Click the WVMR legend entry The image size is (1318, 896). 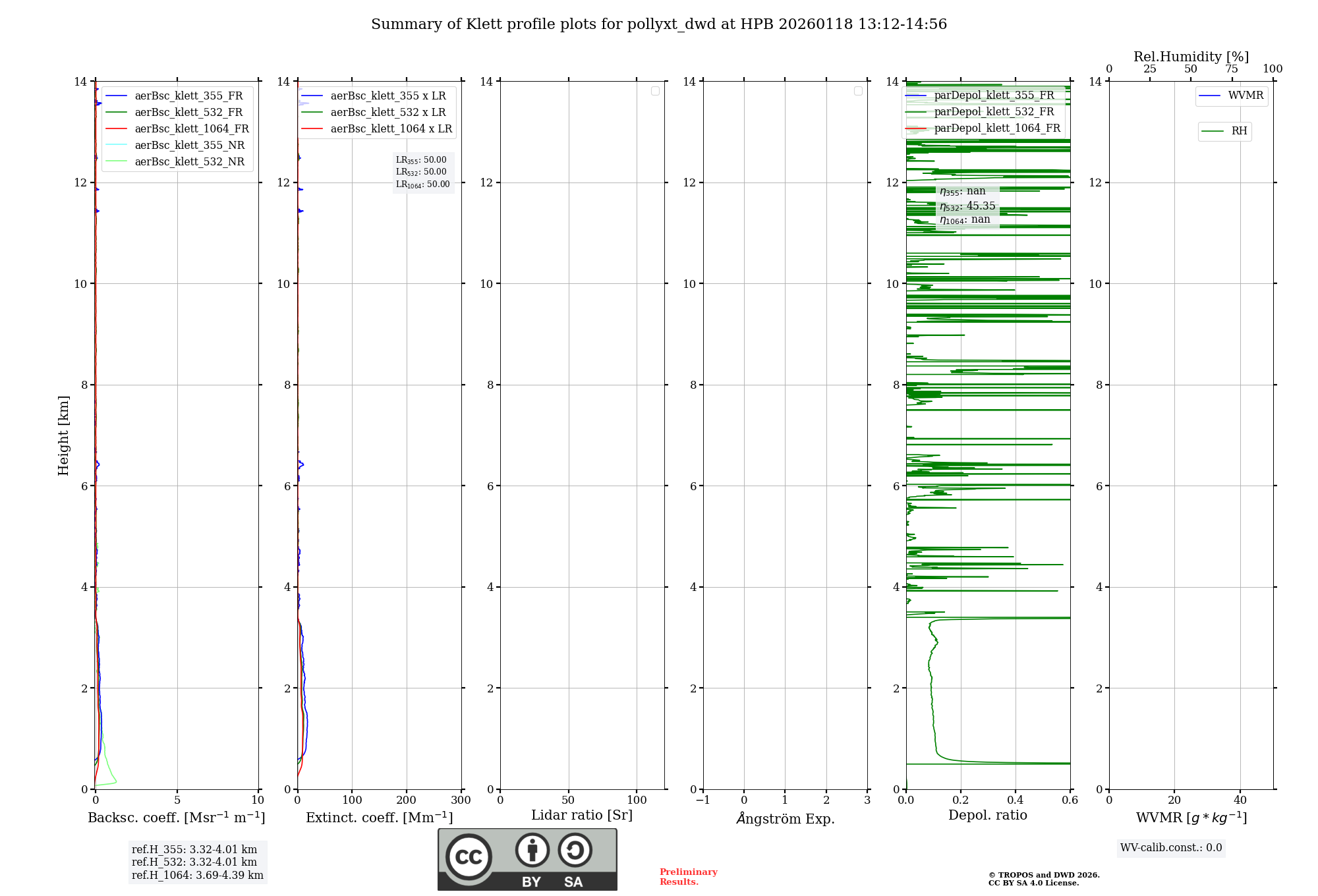1245,96
